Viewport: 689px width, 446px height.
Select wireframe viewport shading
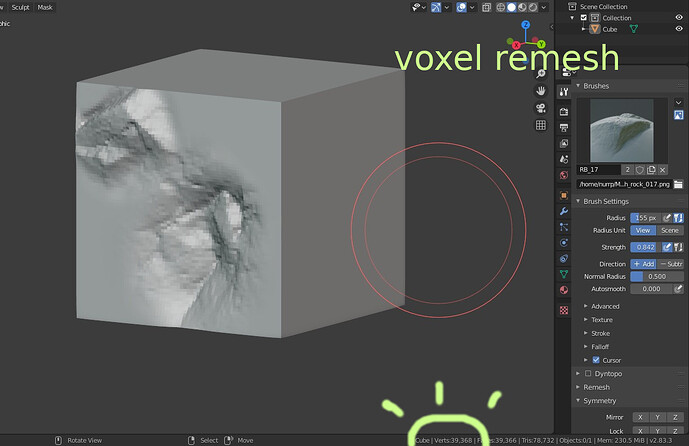(500, 7)
